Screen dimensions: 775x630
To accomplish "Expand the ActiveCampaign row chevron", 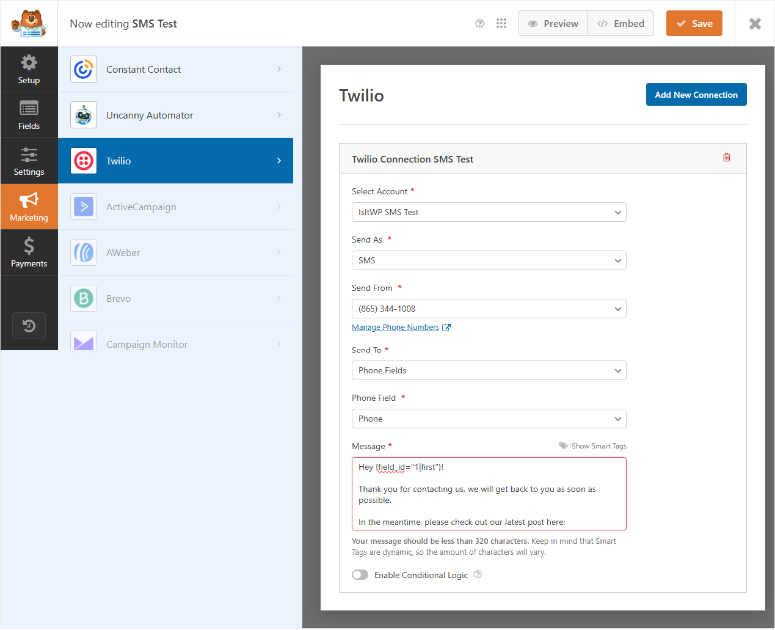I will tap(279, 207).
